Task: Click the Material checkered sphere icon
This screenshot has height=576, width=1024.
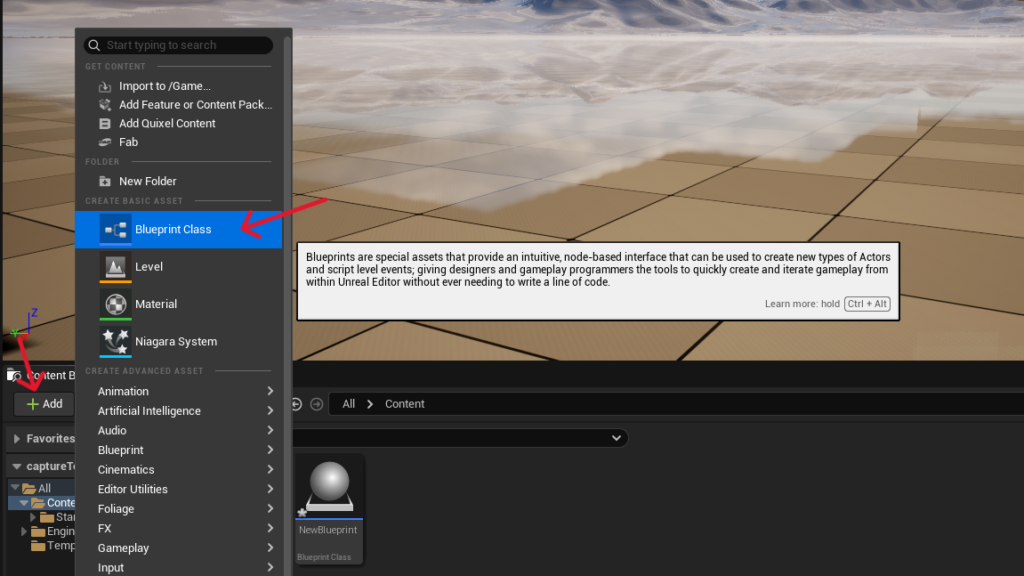Action: pos(116,304)
